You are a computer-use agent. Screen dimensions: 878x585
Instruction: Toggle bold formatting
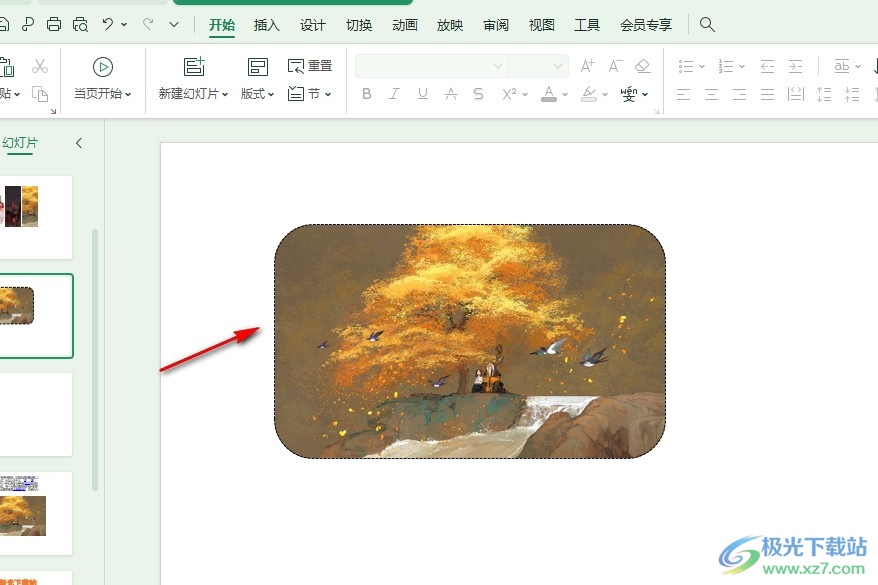click(x=367, y=94)
